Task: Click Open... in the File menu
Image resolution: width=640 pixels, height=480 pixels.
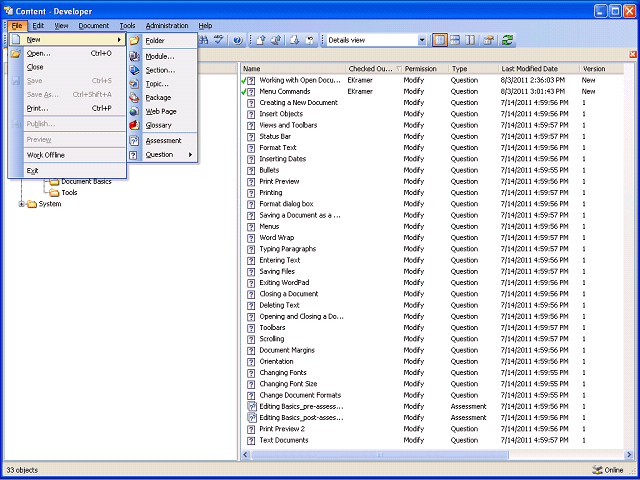Action: pos(67,53)
